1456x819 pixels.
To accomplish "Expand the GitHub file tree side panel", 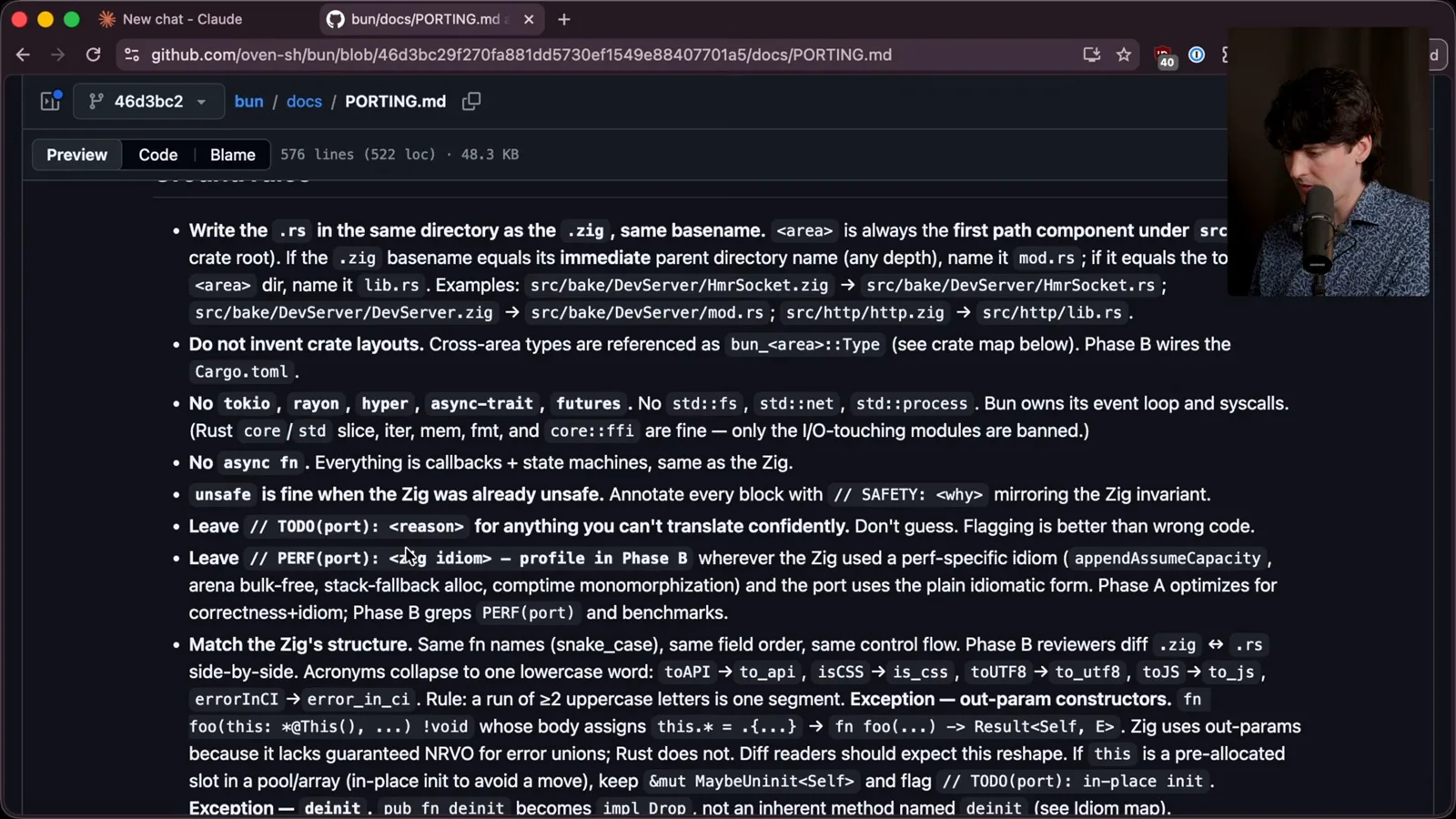I will [51, 101].
